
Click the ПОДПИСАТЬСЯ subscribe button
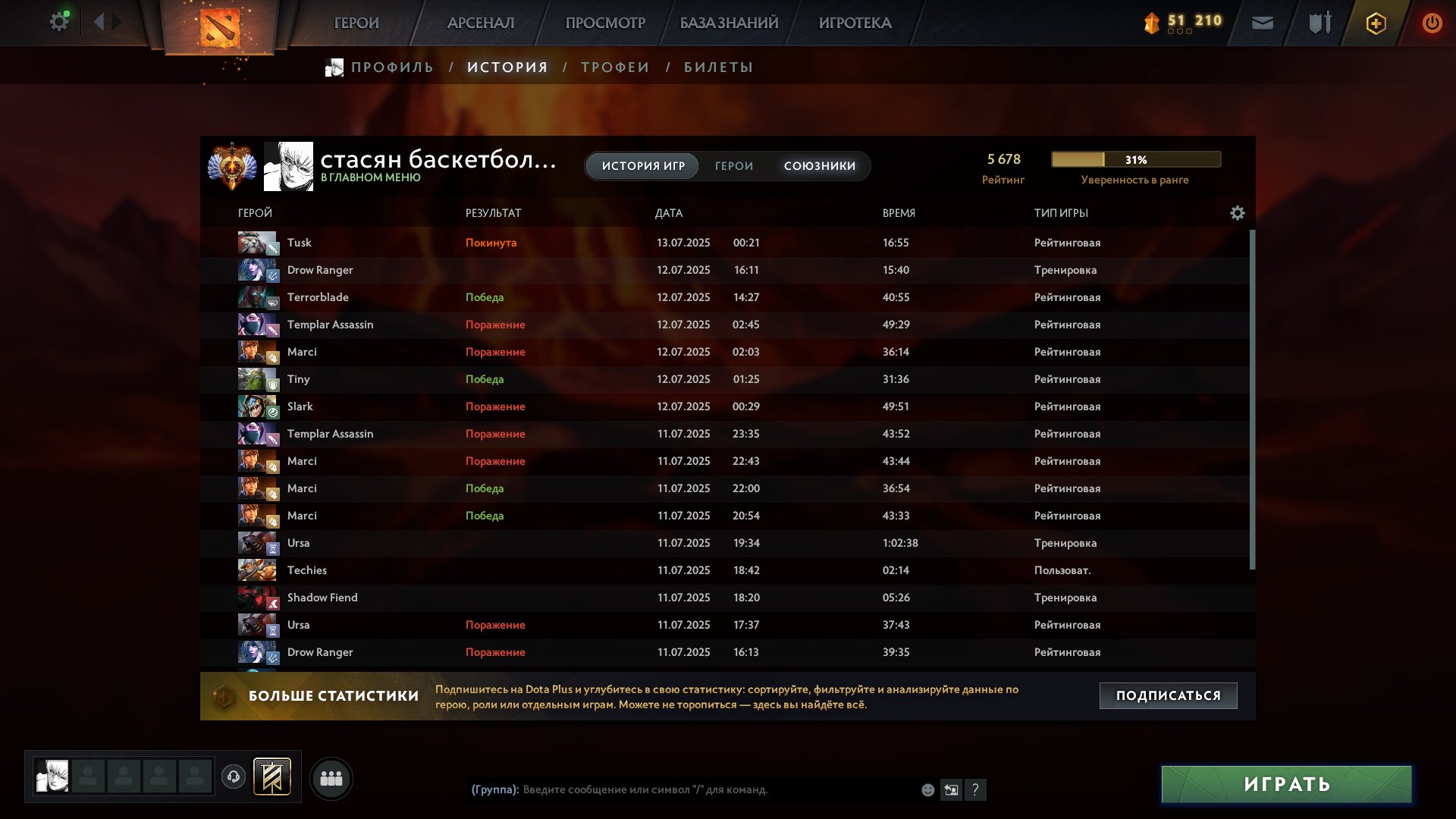click(x=1169, y=695)
